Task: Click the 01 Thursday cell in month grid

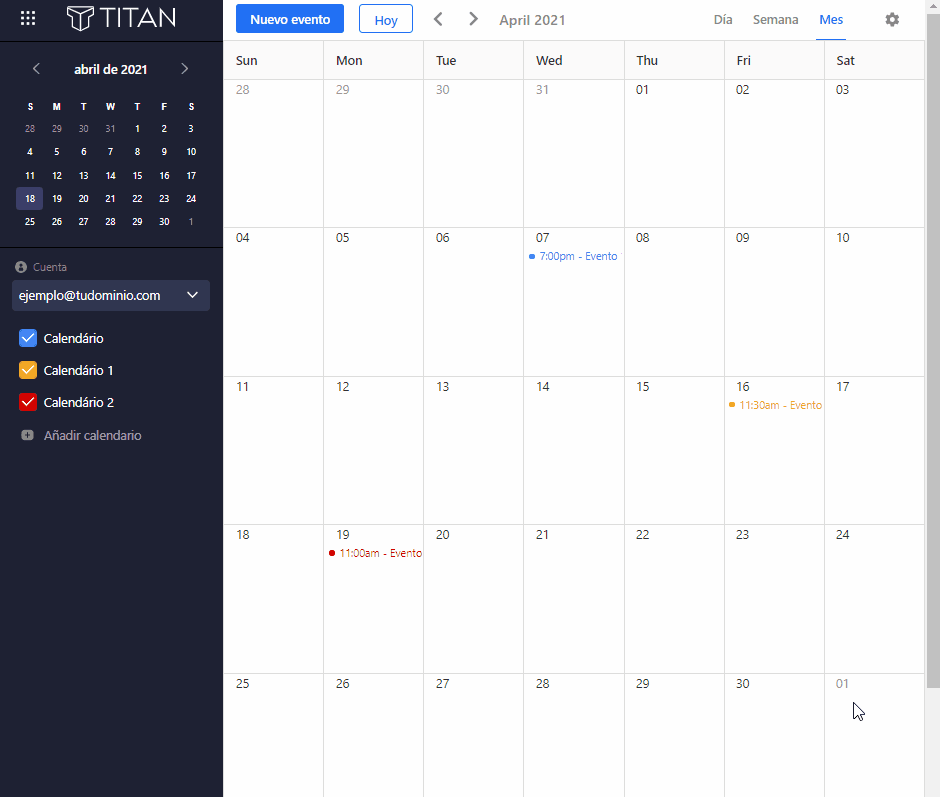Action: click(x=674, y=154)
